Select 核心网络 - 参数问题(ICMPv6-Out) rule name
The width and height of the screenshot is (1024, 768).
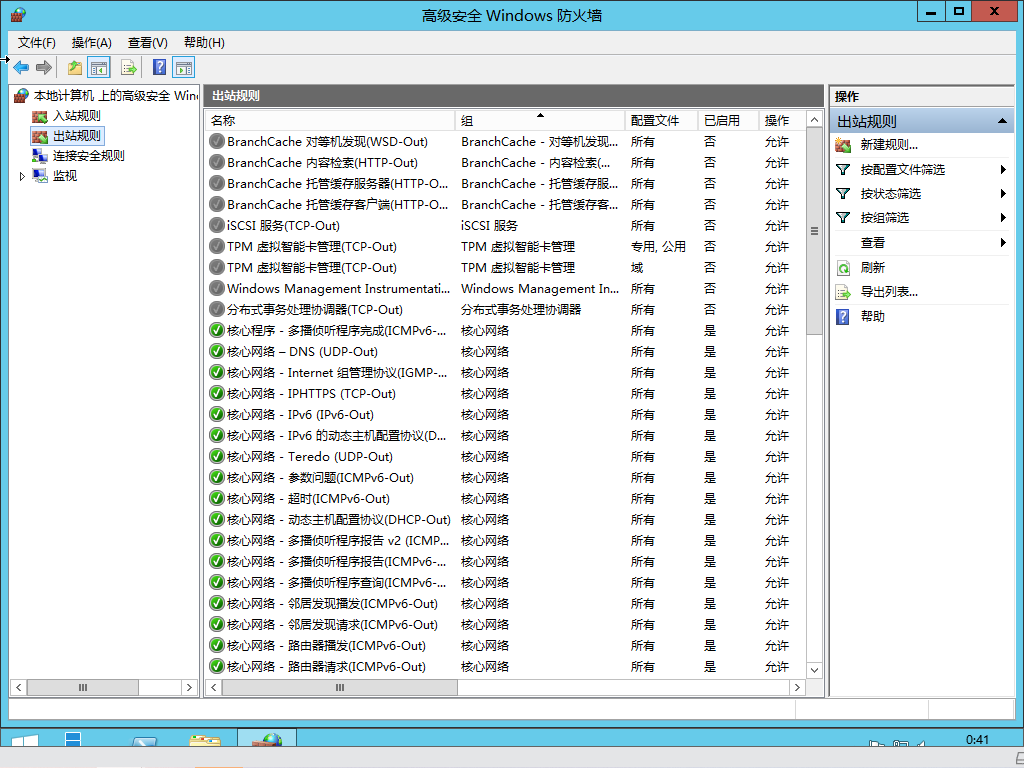[x=321, y=478]
